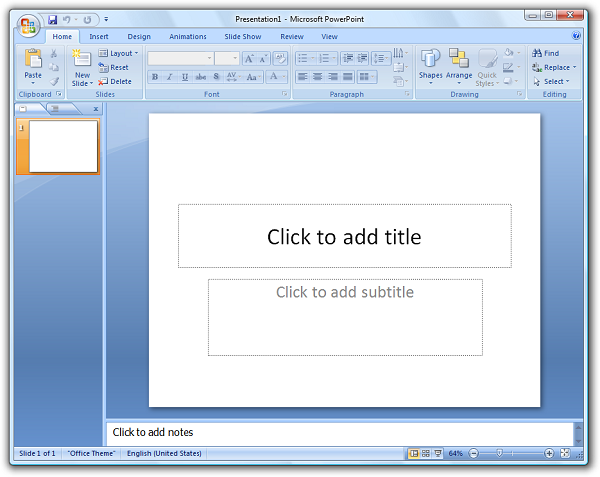600x477 pixels.
Task: Click the Paste icon
Action: pos(33,62)
